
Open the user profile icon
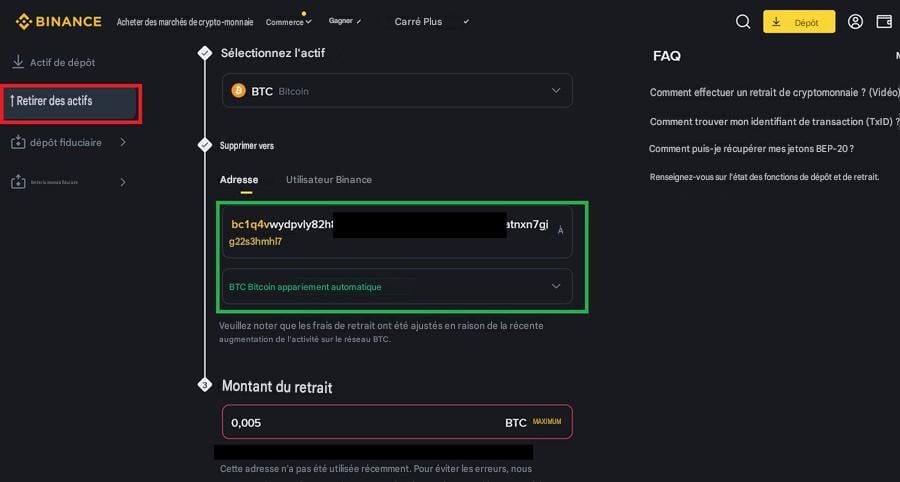point(855,22)
